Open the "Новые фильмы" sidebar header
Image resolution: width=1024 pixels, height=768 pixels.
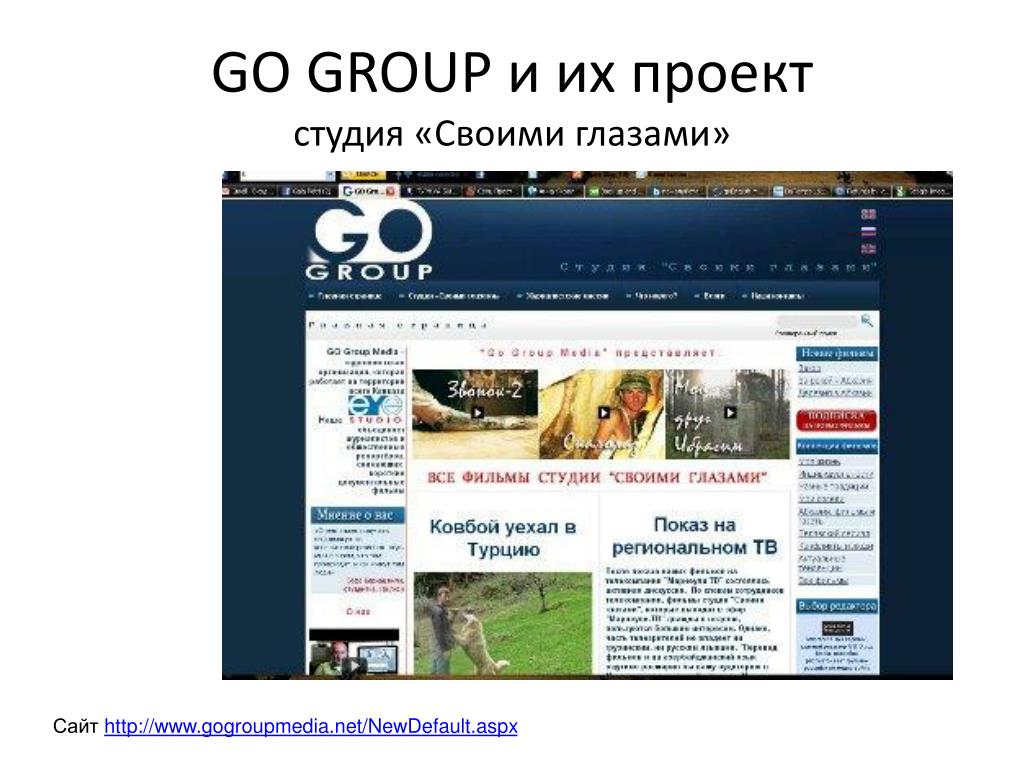(837, 353)
